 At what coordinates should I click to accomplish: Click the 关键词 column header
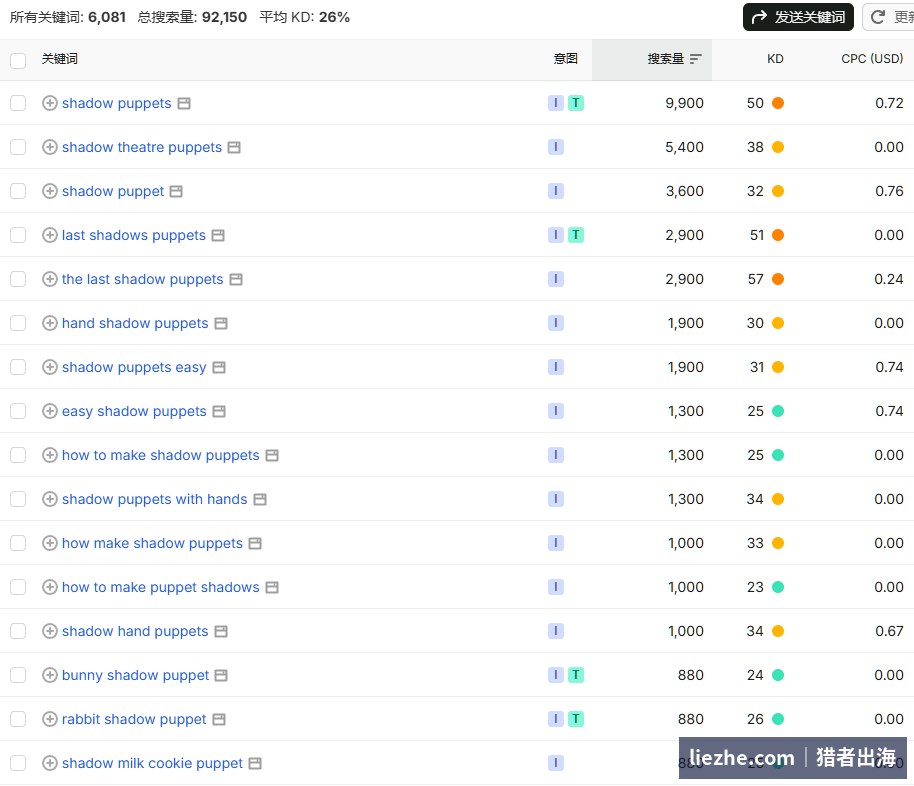59,59
